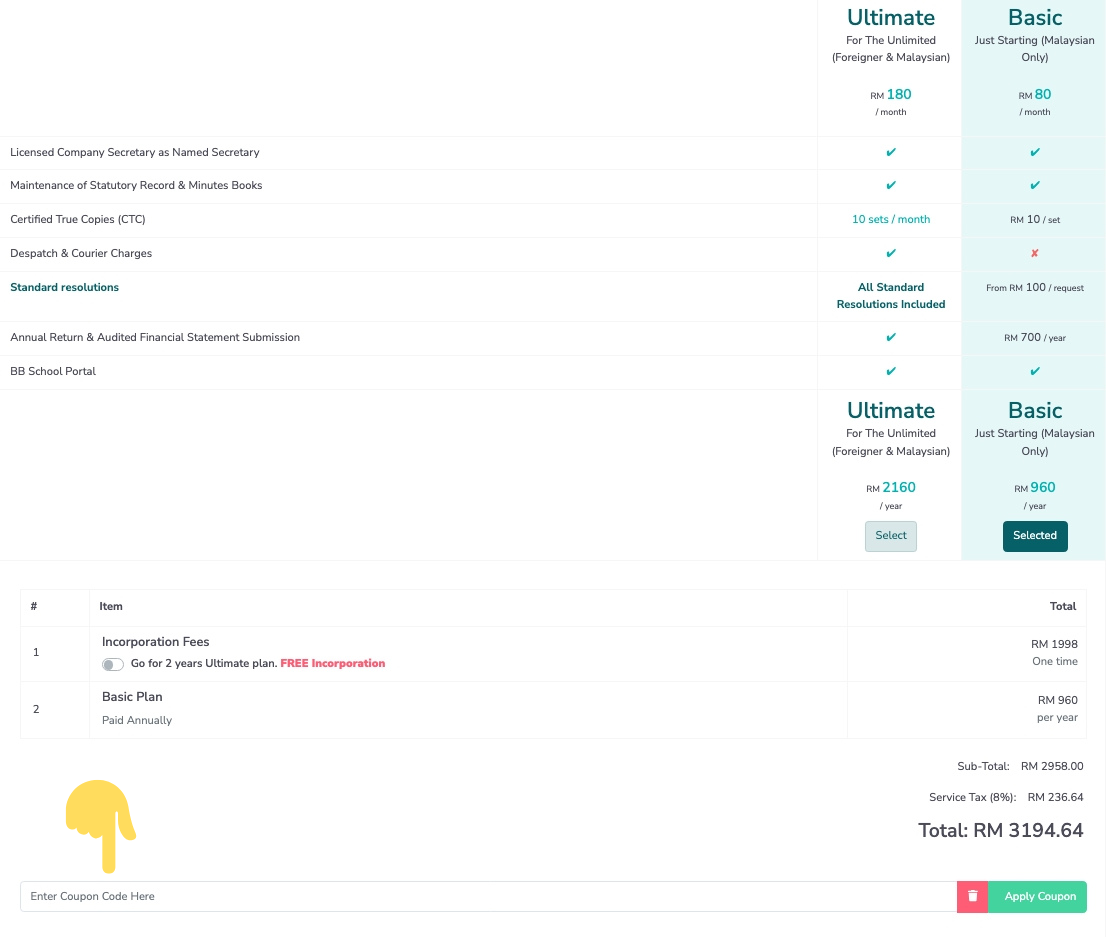Focus the Enter Coupon Code Here field
Viewport: 1106px width, 937px height.
tap(488, 896)
